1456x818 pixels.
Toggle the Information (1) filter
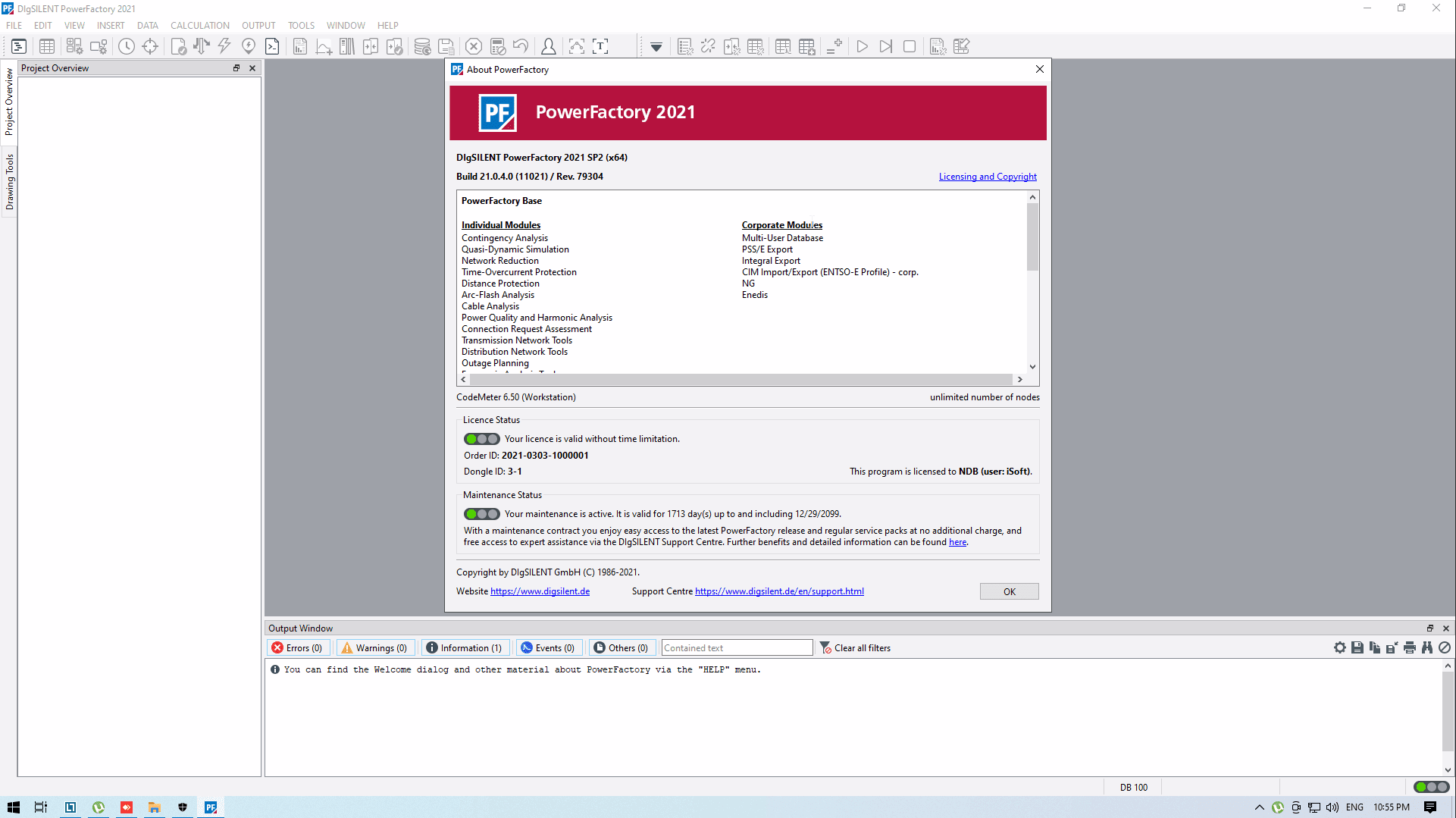coord(464,648)
